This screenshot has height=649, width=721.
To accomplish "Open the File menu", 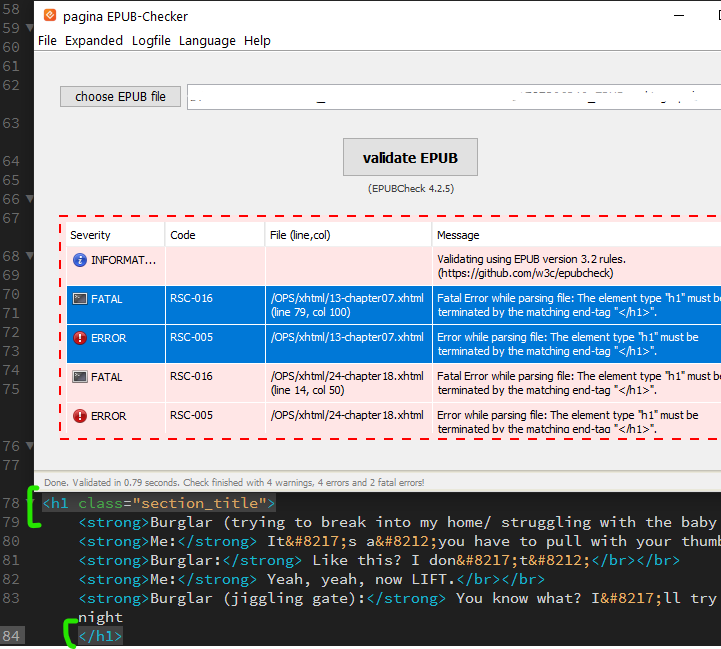I will click(x=47, y=40).
